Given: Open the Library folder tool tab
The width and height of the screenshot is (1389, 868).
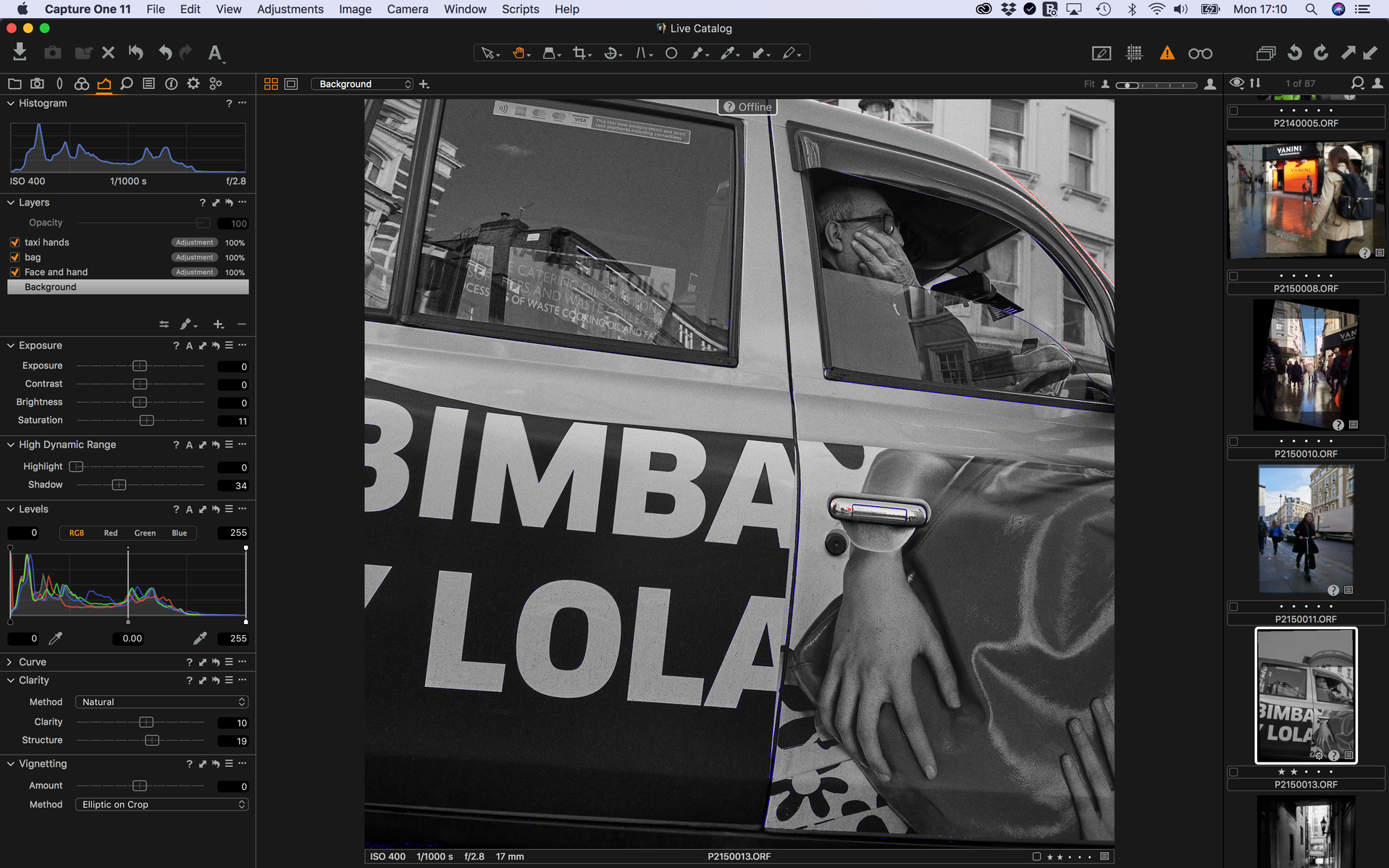Looking at the screenshot, I should point(14,84).
